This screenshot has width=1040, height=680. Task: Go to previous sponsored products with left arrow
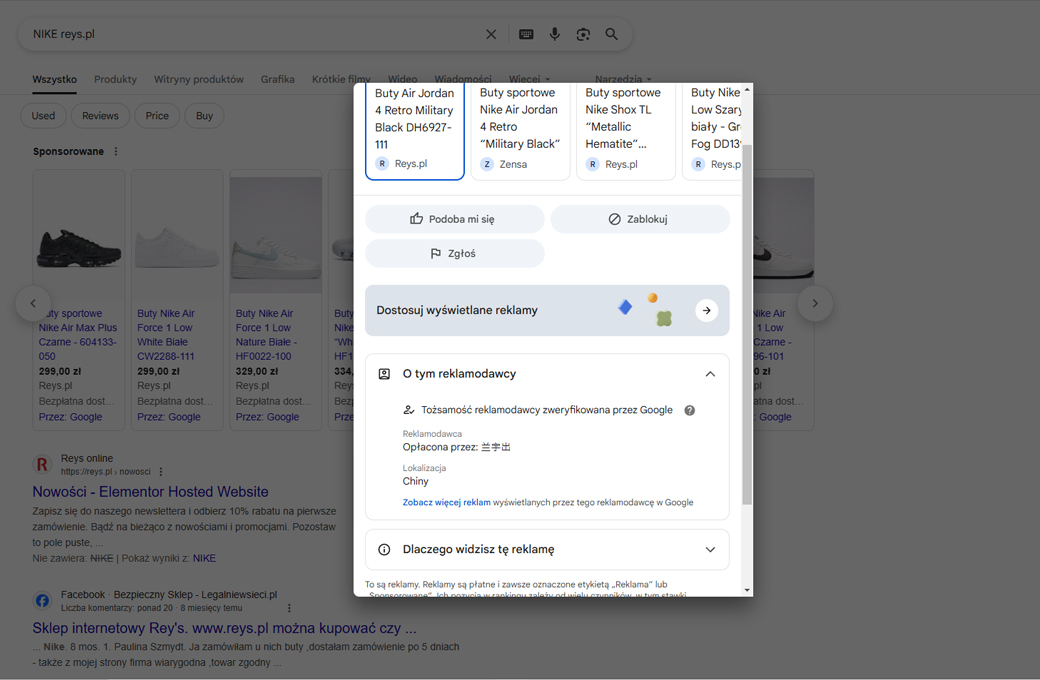click(33, 303)
